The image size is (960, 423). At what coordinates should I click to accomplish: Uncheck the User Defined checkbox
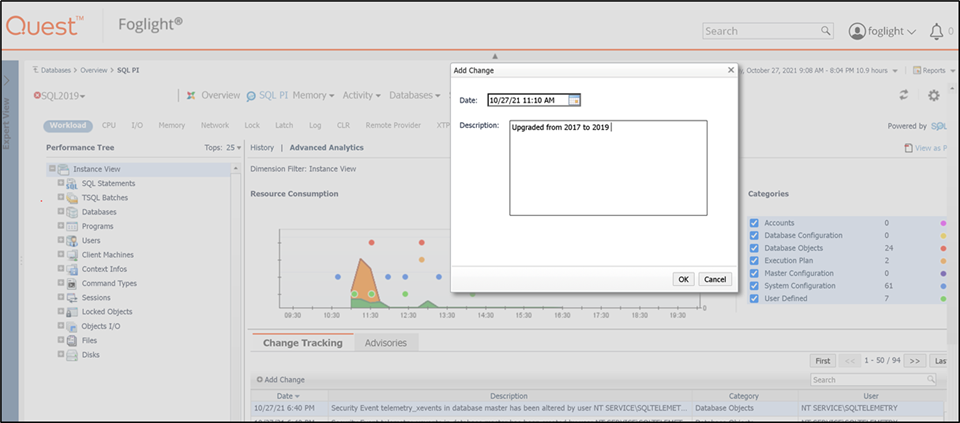coord(754,299)
